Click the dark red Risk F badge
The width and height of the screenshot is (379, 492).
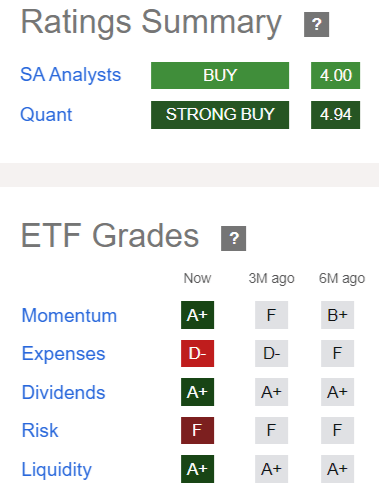(197, 430)
